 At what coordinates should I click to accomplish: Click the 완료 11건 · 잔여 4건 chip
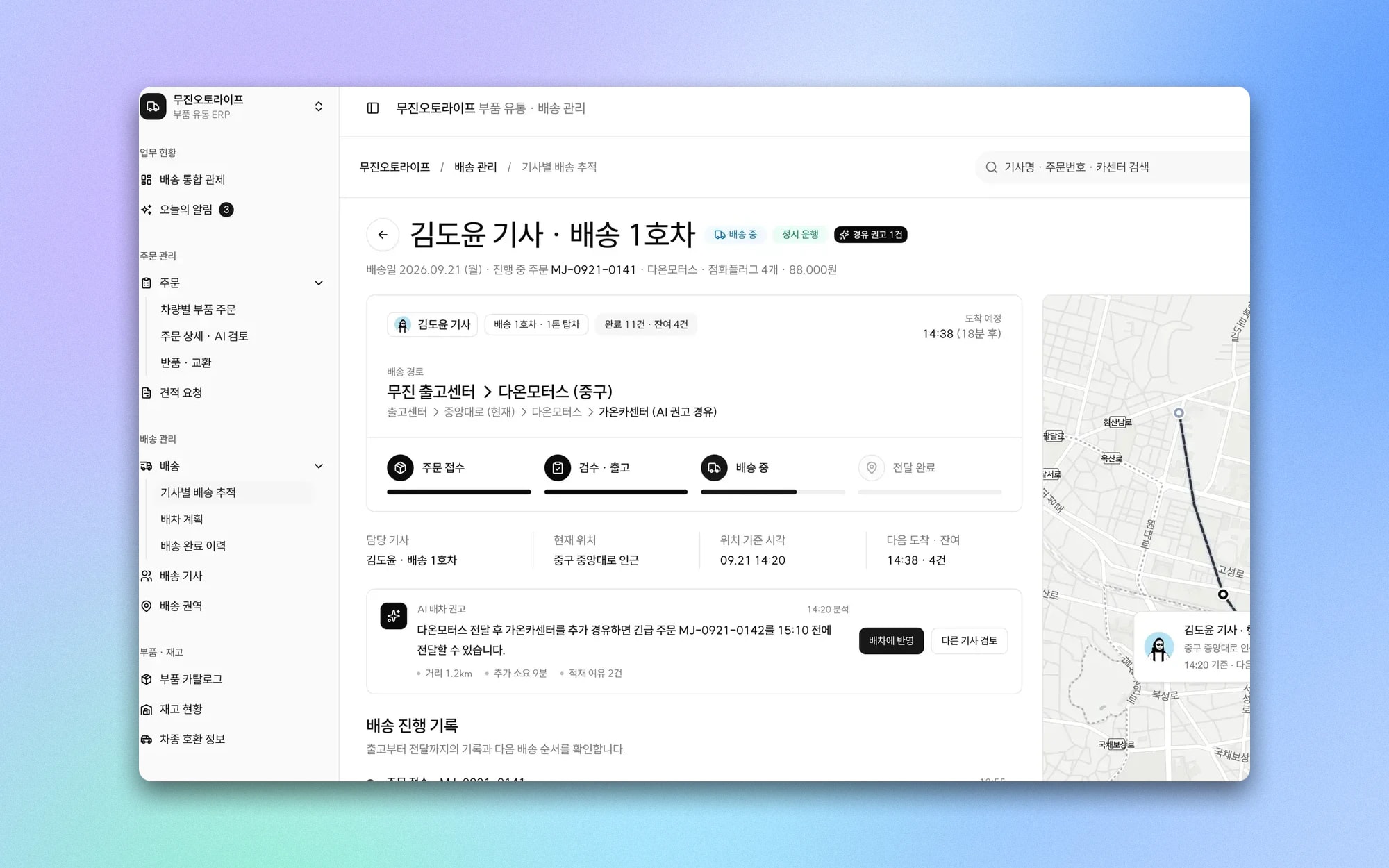point(646,324)
